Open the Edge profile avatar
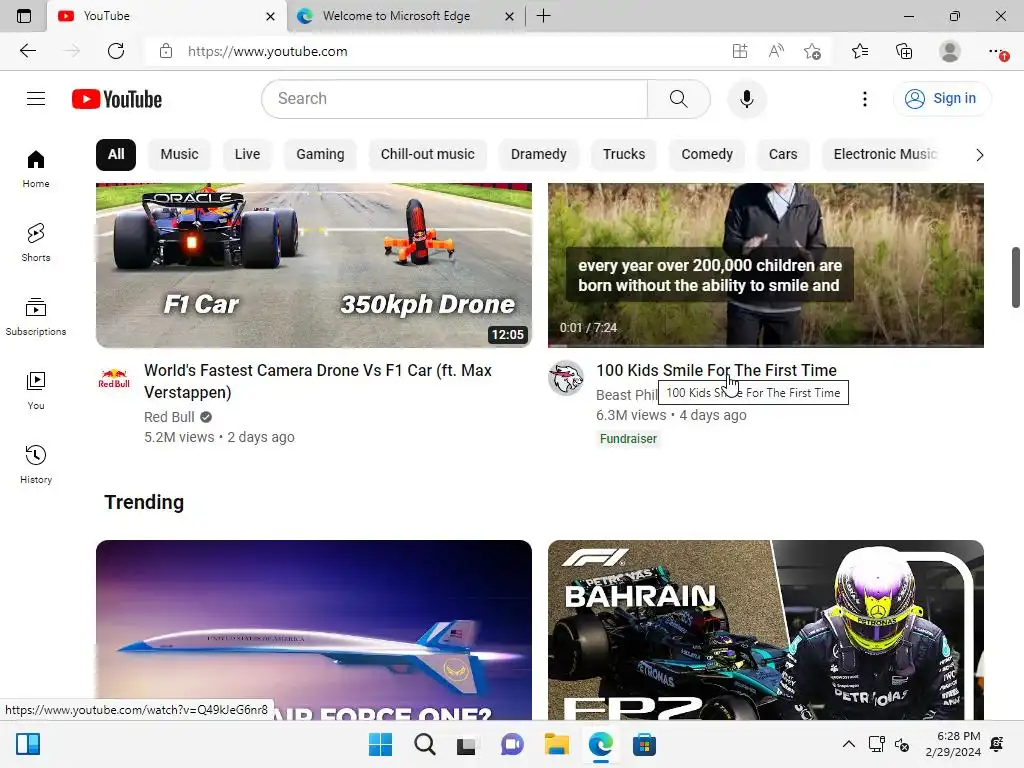The width and height of the screenshot is (1024, 768). pos(950,51)
